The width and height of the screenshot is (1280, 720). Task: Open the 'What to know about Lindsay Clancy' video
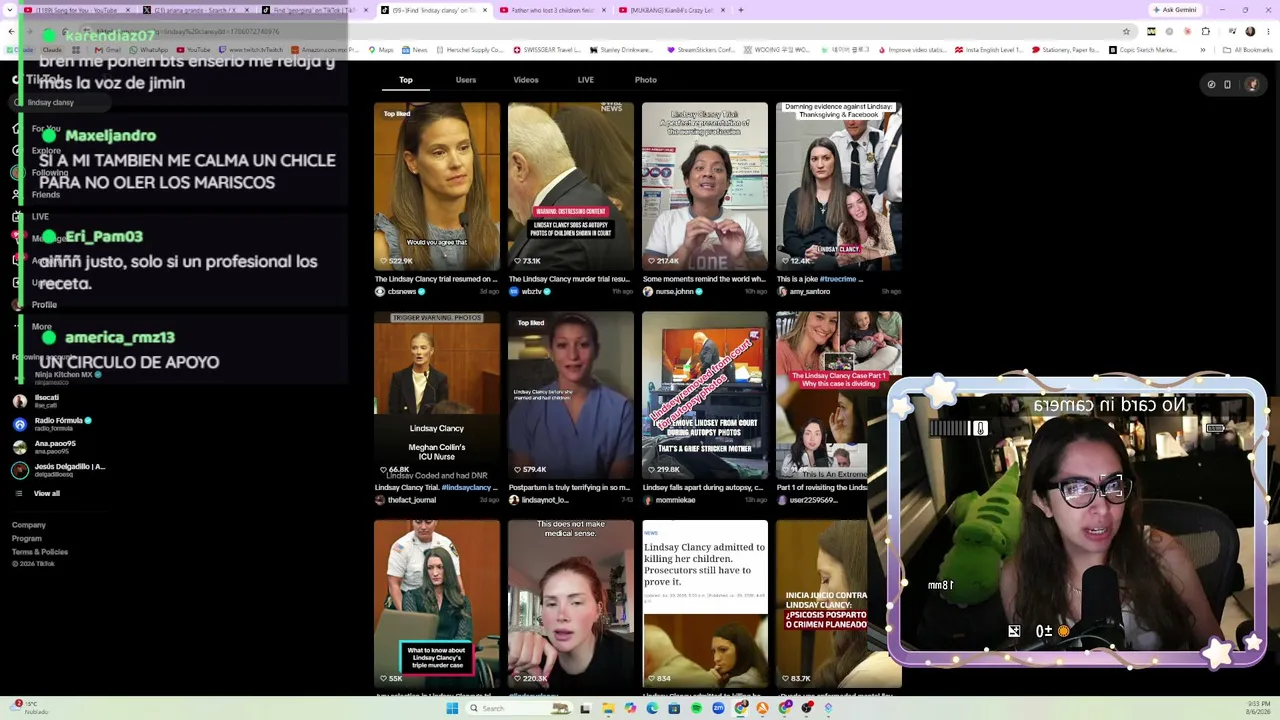437,603
